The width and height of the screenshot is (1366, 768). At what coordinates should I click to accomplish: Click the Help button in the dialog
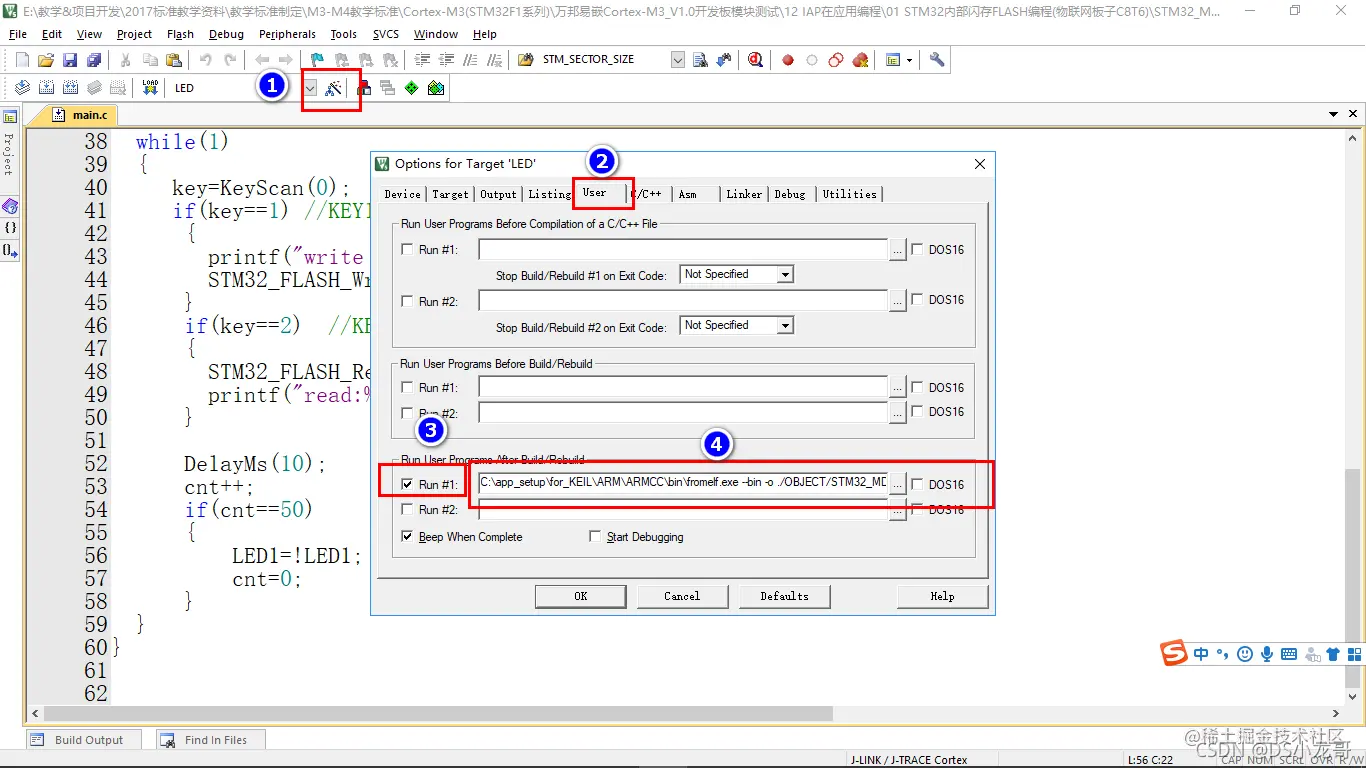pos(942,596)
